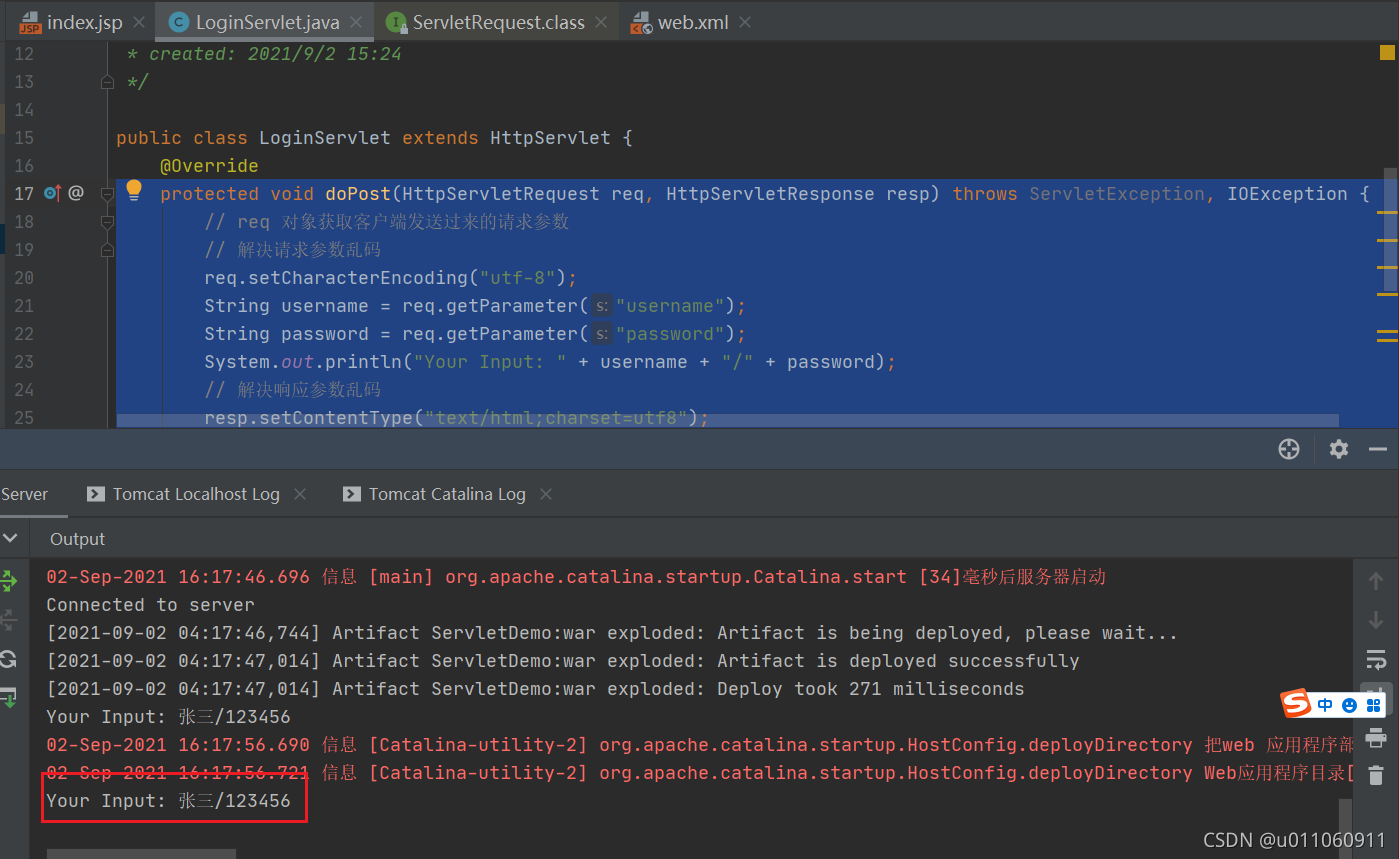Toggle the Chinese 中 input mode
1399x859 pixels.
tap(1325, 705)
